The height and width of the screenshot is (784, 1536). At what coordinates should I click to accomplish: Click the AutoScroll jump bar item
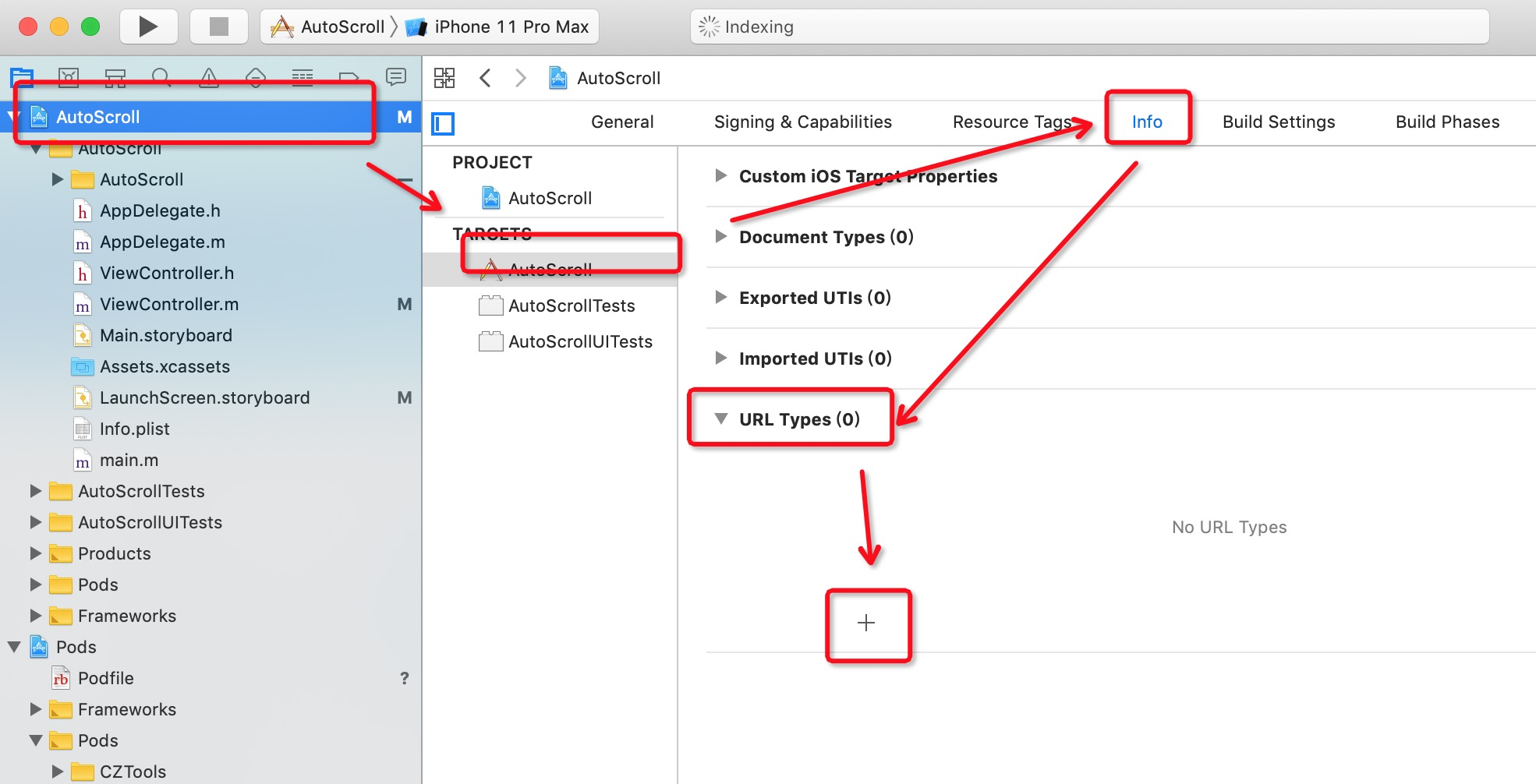pos(605,78)
